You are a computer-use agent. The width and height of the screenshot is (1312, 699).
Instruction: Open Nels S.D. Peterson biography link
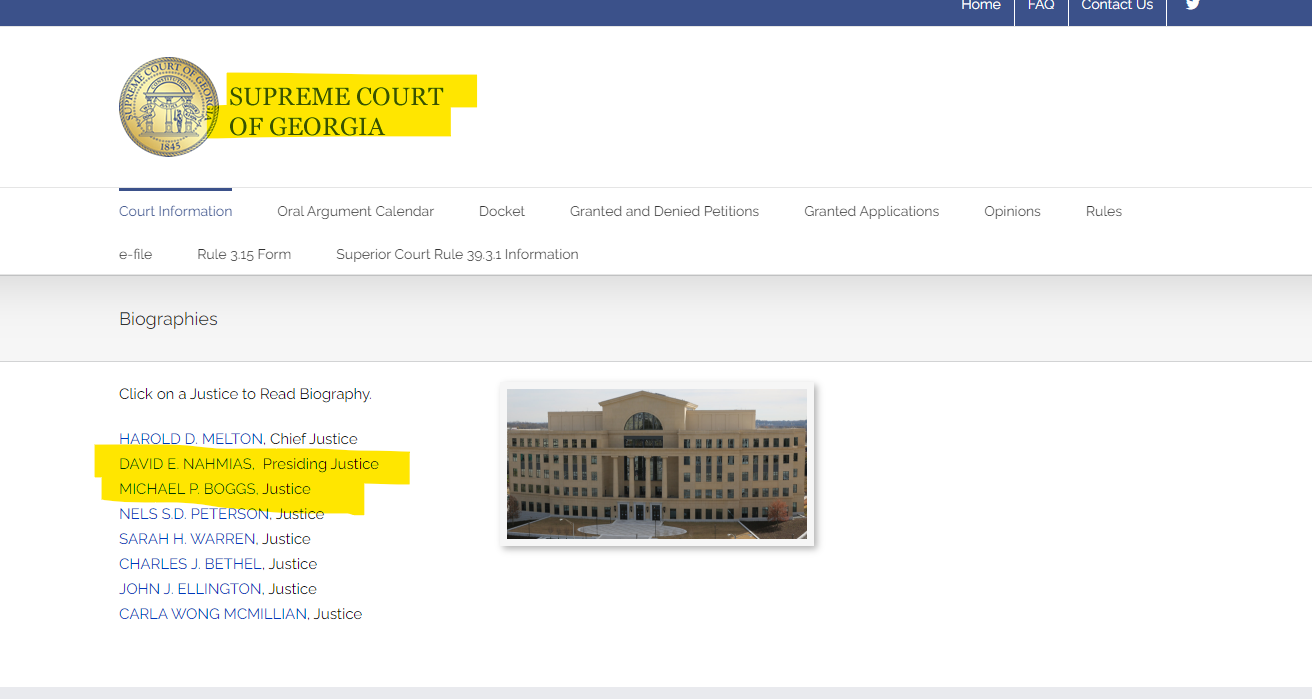point(194,514)
